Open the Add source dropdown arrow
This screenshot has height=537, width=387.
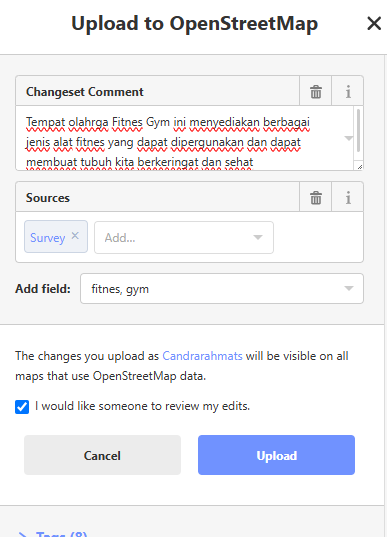[x=258, y=237]
